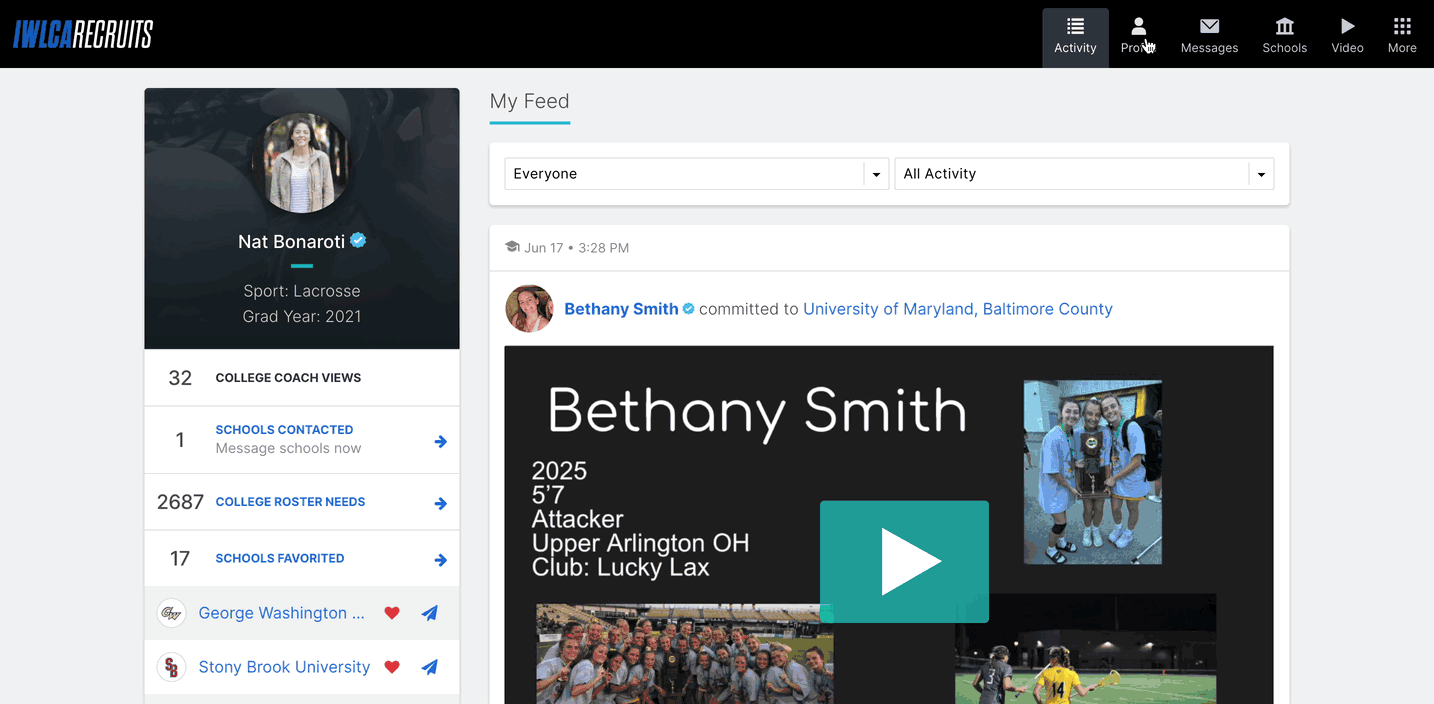1434x704 pixels.
Task: Click the graduation cap icon beside Jun 17
Action: click(x=513, y=247)
